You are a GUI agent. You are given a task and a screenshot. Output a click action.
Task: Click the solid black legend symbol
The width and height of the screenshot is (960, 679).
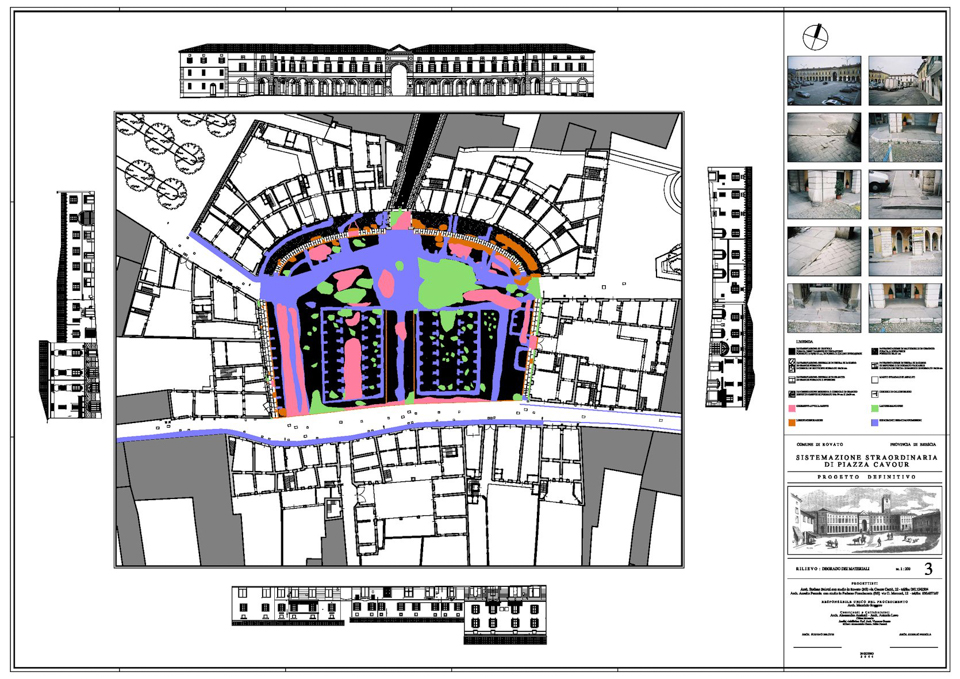[x=792, y=351]
